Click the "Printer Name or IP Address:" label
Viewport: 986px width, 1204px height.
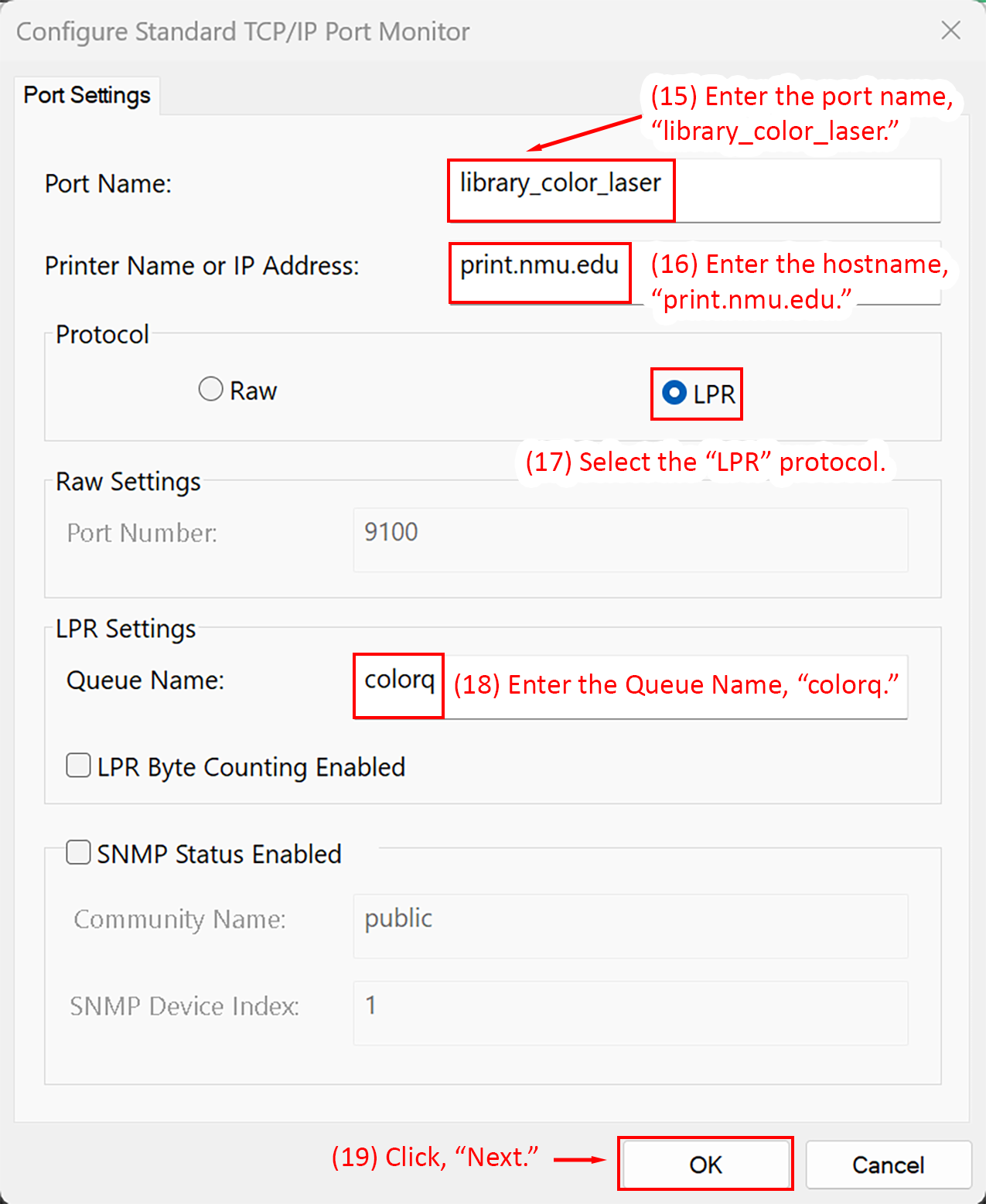[x=202, y=265]
